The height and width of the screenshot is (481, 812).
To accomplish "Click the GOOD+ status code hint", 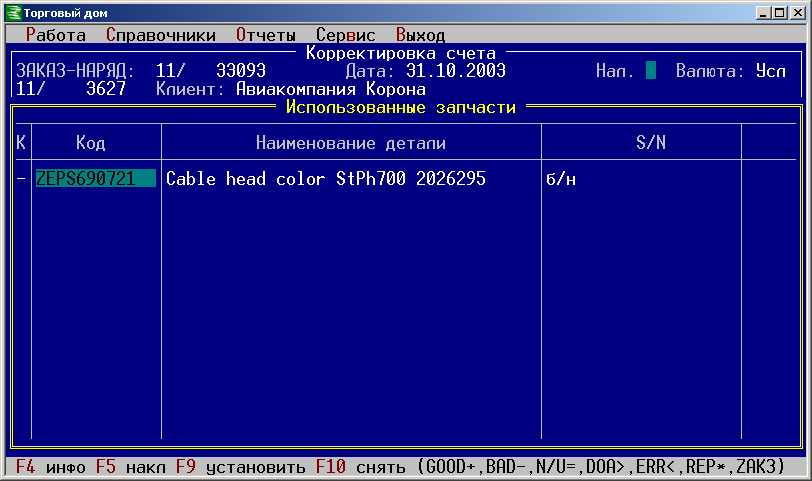I will click(x=451, y=467).
